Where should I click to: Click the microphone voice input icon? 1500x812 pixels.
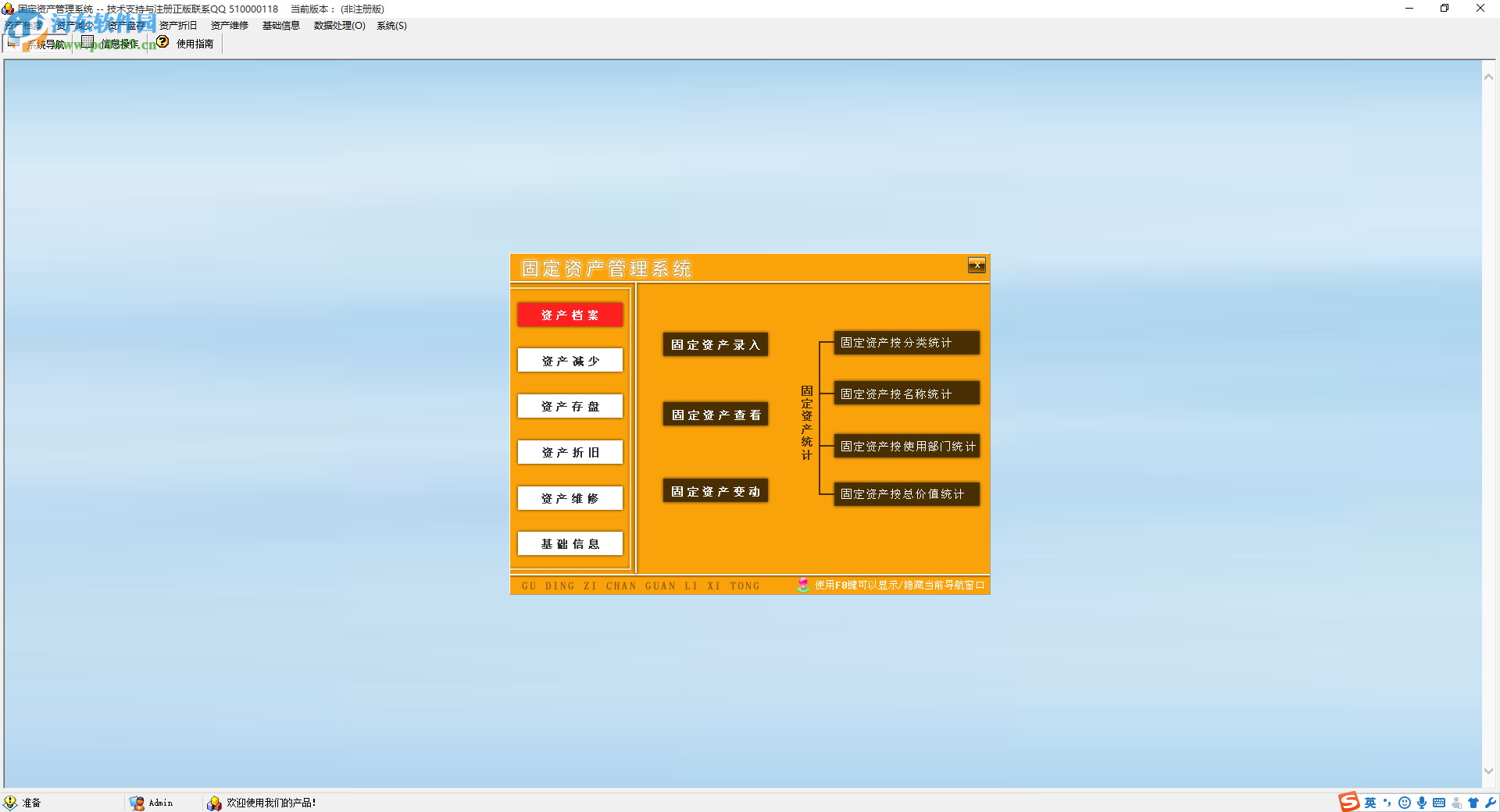pyautogui.click(x=1422, y=803)
